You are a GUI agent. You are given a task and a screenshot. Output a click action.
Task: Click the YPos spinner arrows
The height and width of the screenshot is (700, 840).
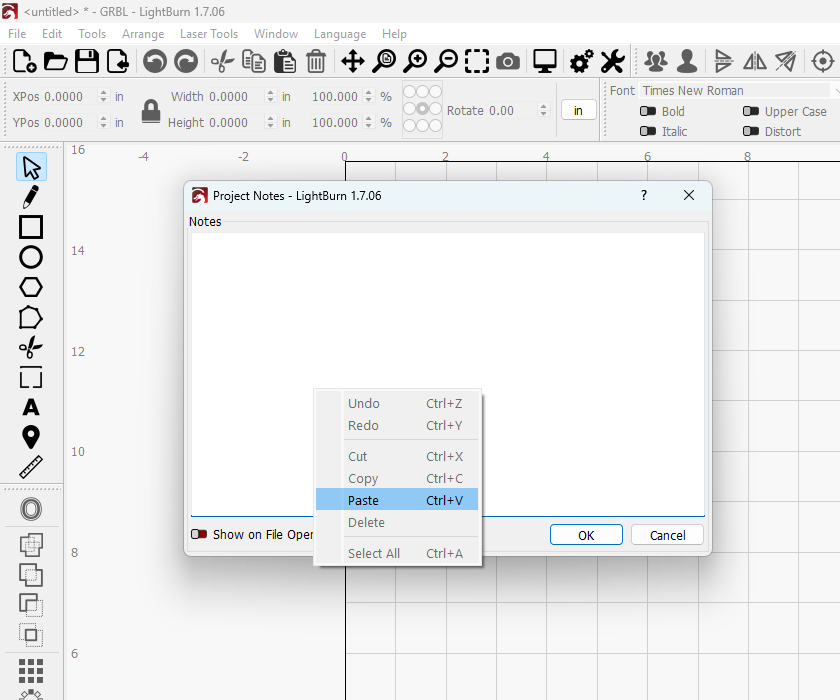[x=103, y=122]
